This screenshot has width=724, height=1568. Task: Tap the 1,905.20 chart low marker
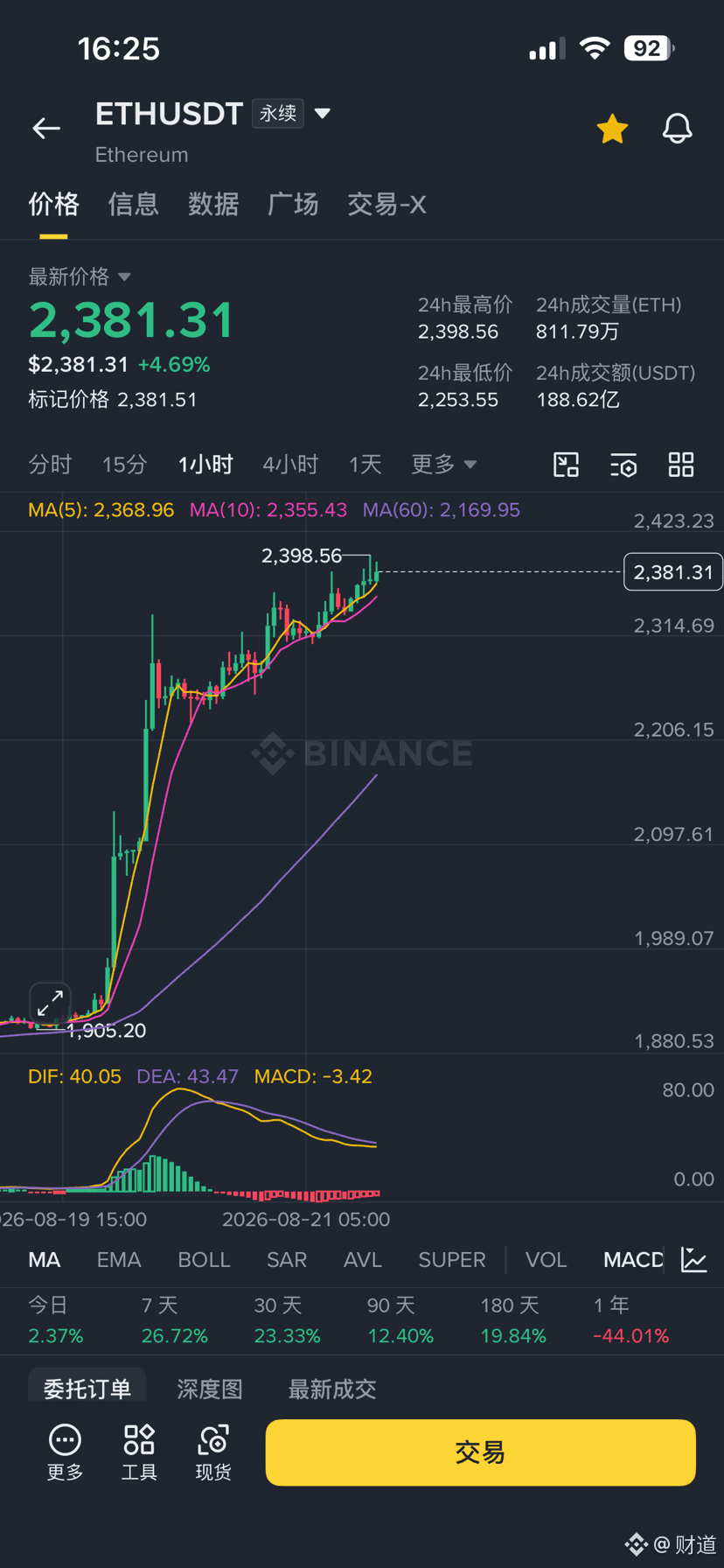click(x=107, y=1031)
